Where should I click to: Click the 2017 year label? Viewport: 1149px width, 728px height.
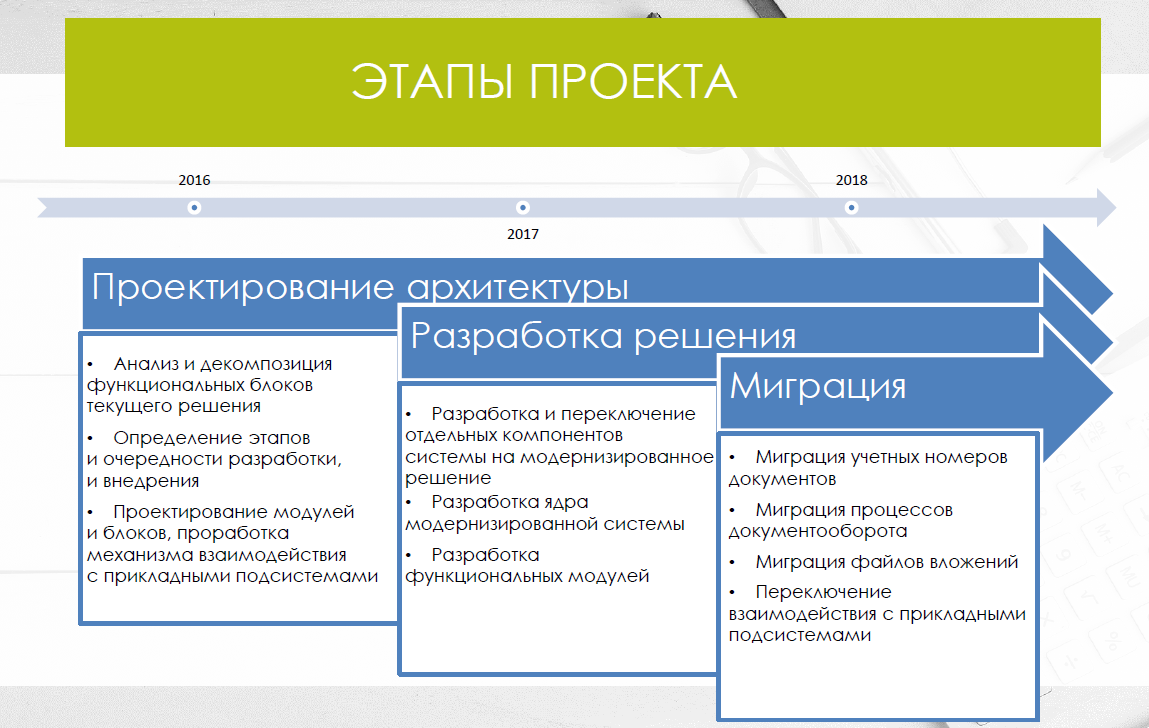522,234
